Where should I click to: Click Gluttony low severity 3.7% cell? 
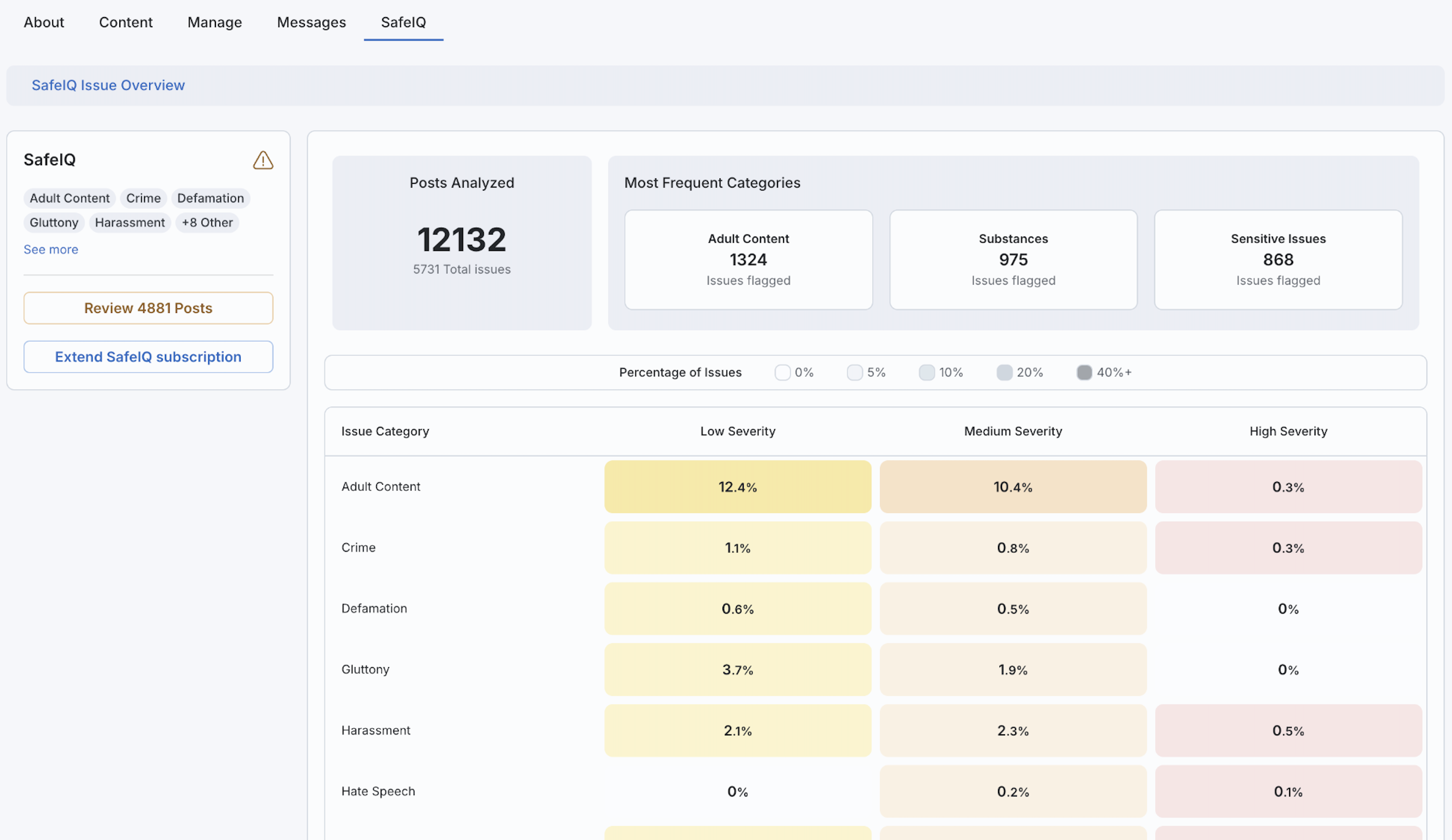[738, 670]
